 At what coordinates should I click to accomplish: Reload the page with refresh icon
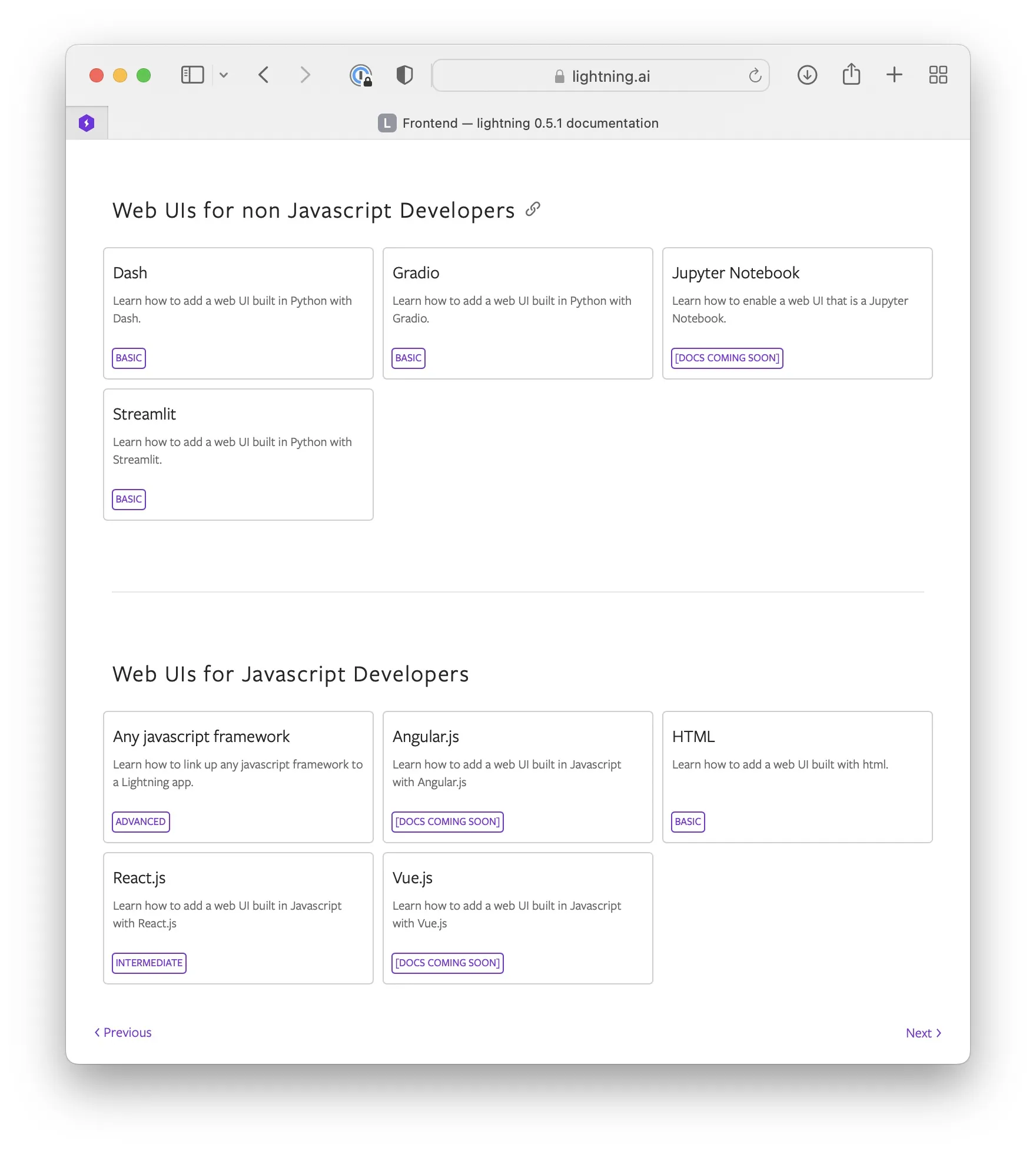(755, 75)
